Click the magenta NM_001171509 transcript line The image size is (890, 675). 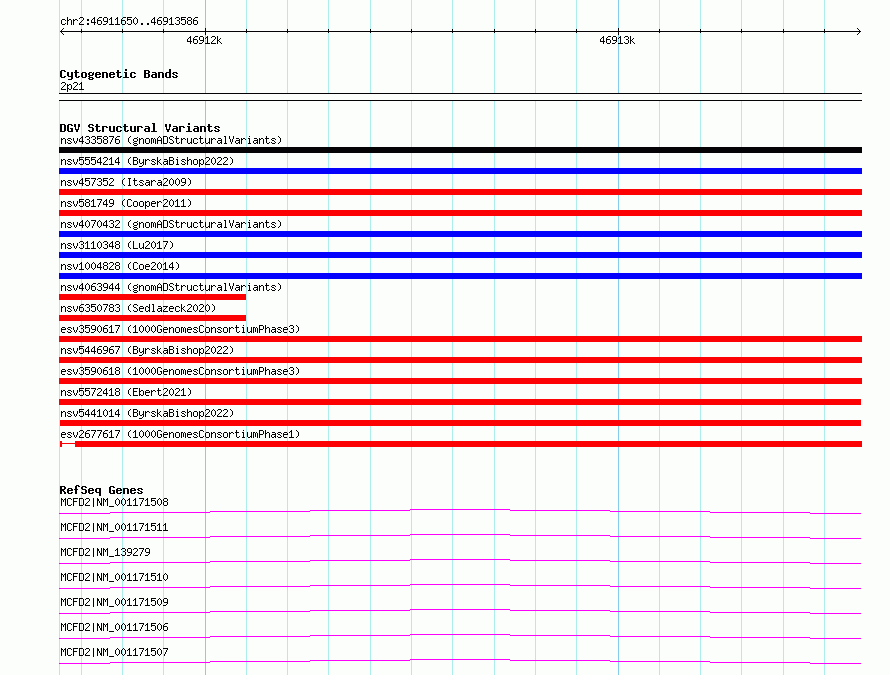[x=460, y=611]
